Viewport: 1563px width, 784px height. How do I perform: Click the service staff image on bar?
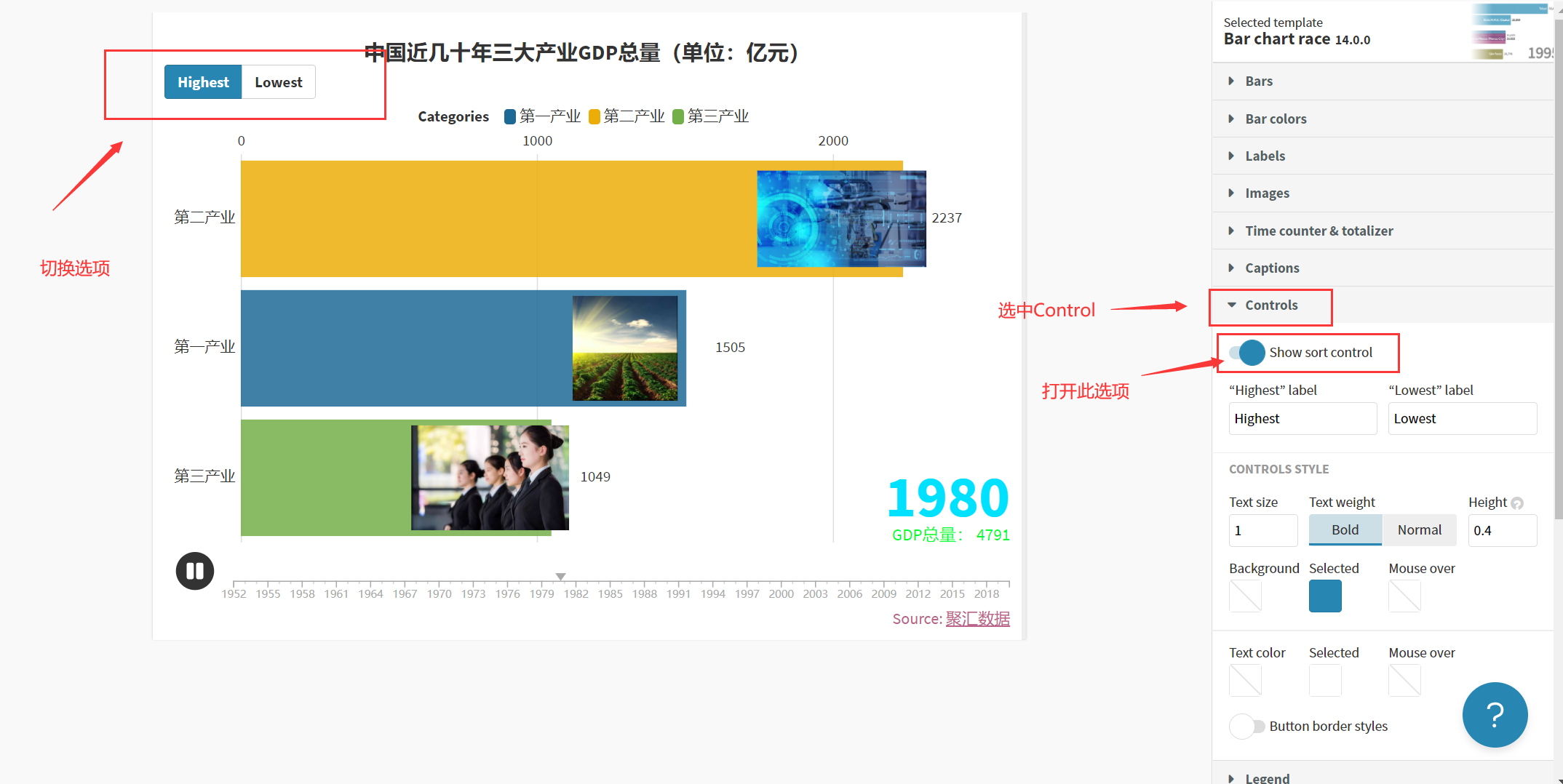[490, 477]
